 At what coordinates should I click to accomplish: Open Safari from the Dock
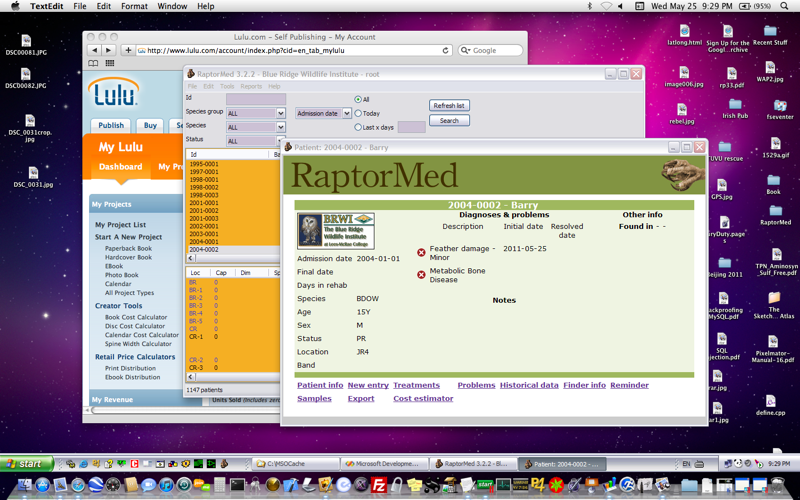click(x=78, y=485)
